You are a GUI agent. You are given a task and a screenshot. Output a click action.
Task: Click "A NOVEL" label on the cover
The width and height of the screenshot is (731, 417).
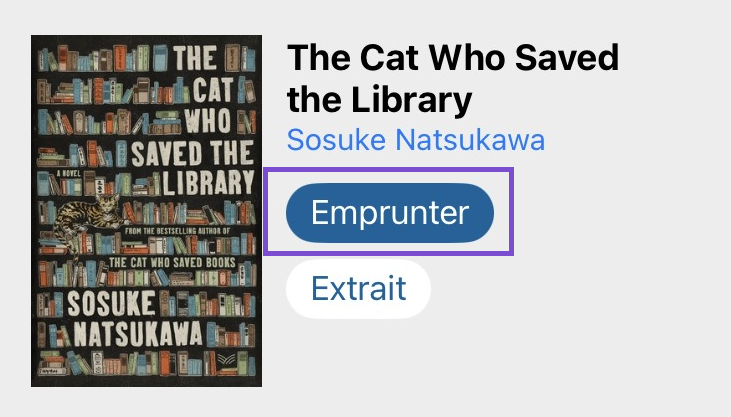click(x=69, y=174)
